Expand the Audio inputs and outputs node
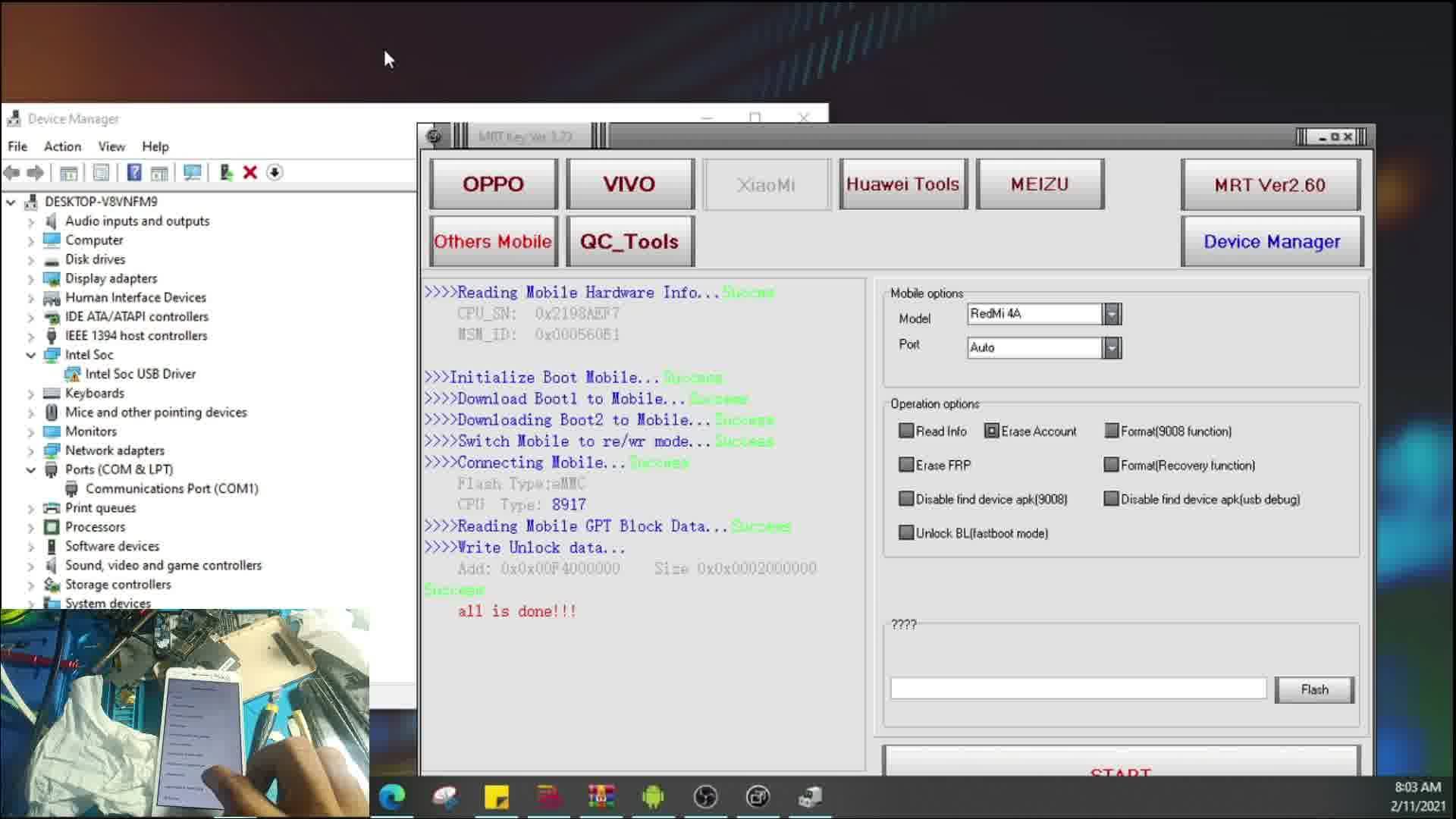The height and width of the screenshot is (819, 1456). pos(30,221)
